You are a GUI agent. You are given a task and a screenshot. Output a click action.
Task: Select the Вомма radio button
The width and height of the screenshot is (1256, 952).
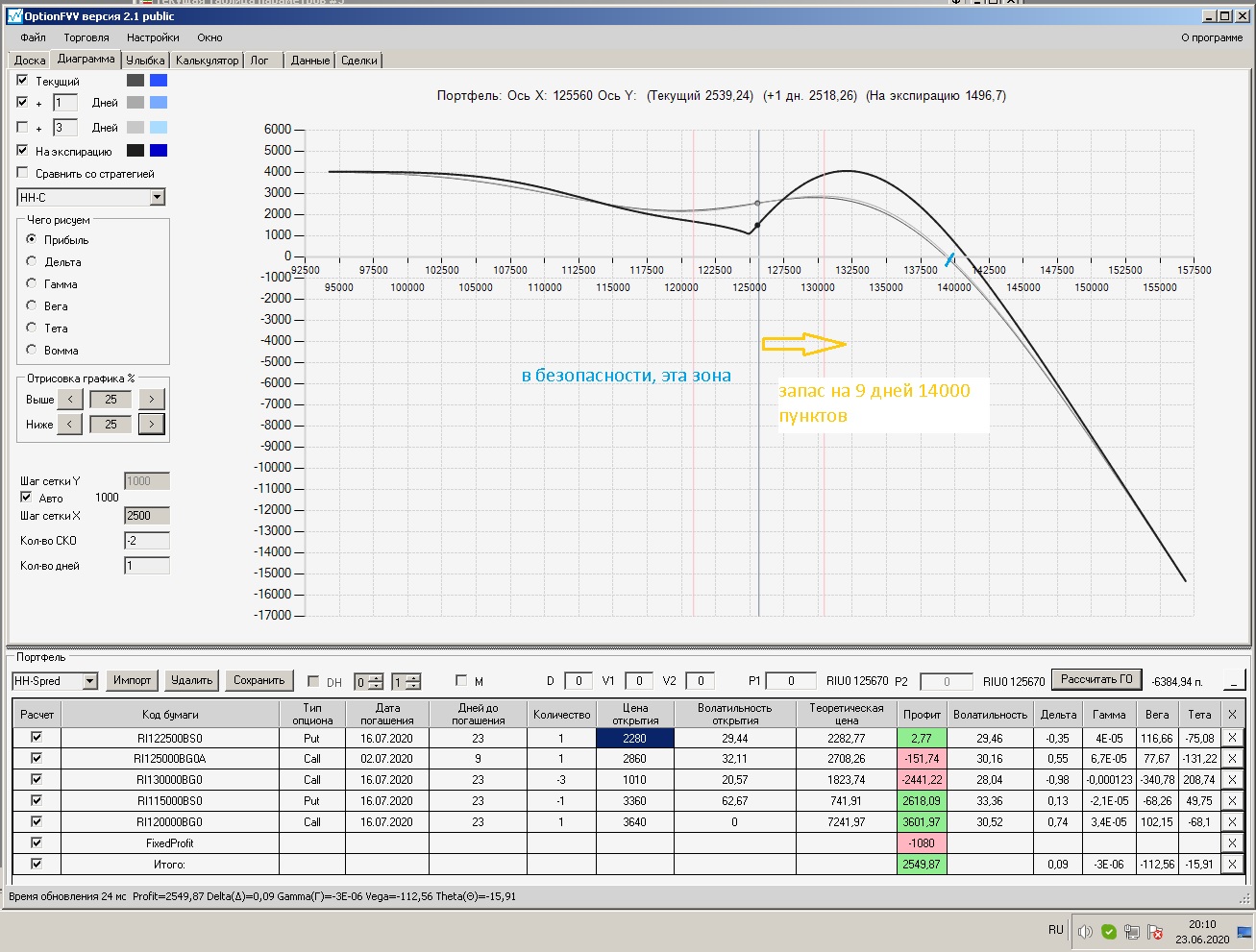pos(32,350)
